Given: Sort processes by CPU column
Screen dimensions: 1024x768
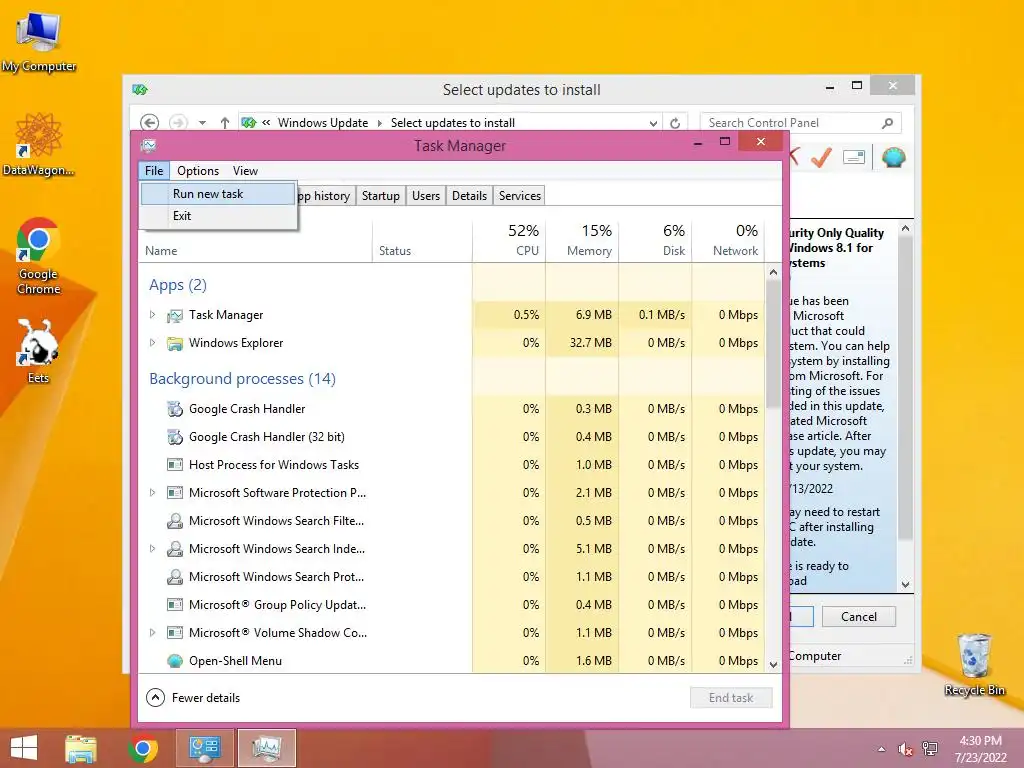Looking at the screenshot, I should tap(509, 240).
